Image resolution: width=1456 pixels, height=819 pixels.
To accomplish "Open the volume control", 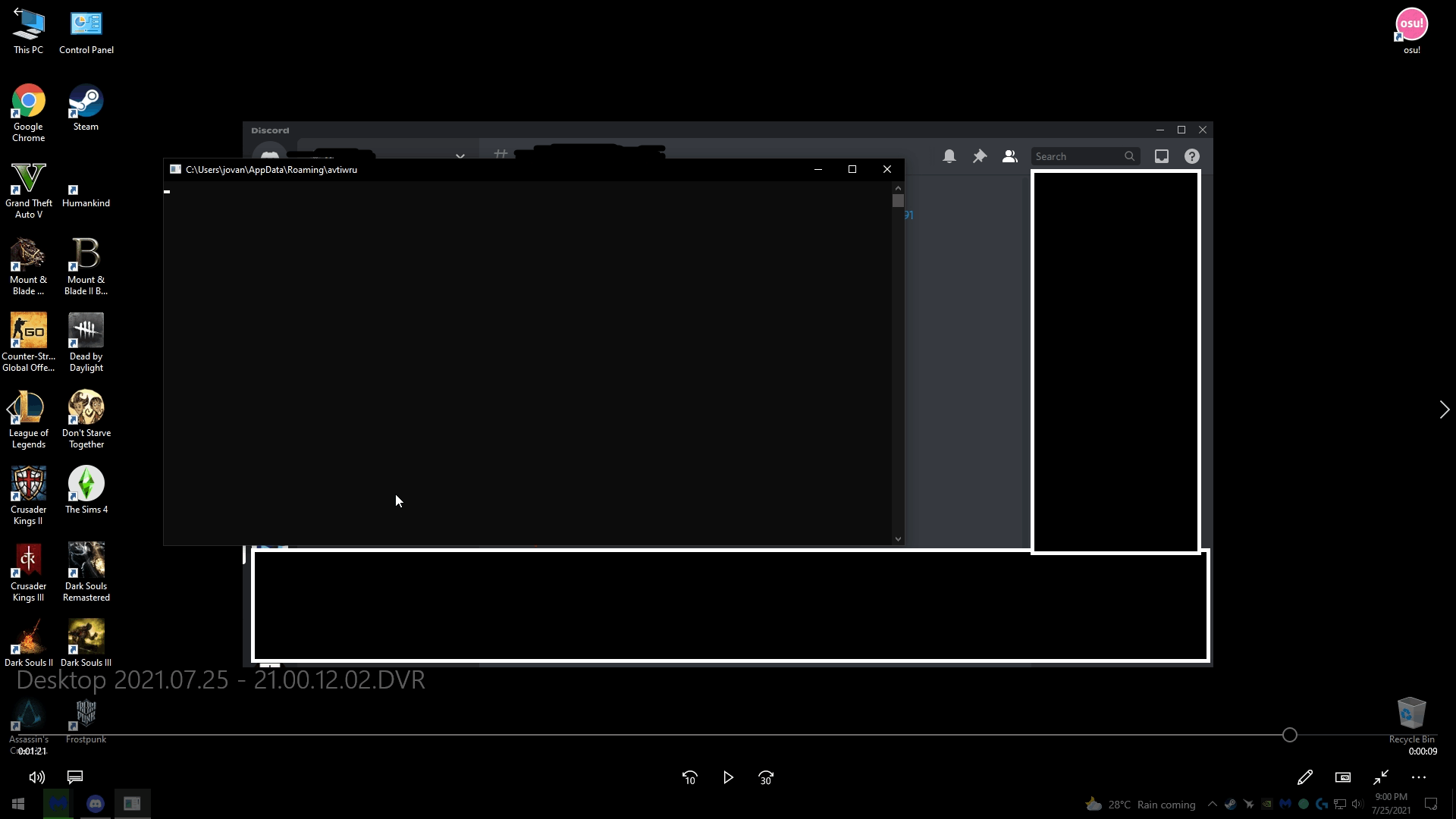I will pyautogui.click(x=36, y=777).
